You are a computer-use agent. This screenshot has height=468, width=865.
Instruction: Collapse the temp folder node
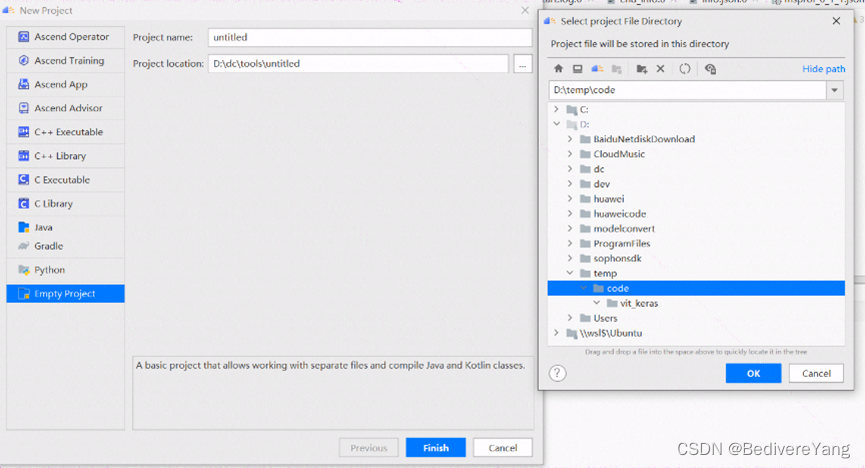tap(570, 273)
